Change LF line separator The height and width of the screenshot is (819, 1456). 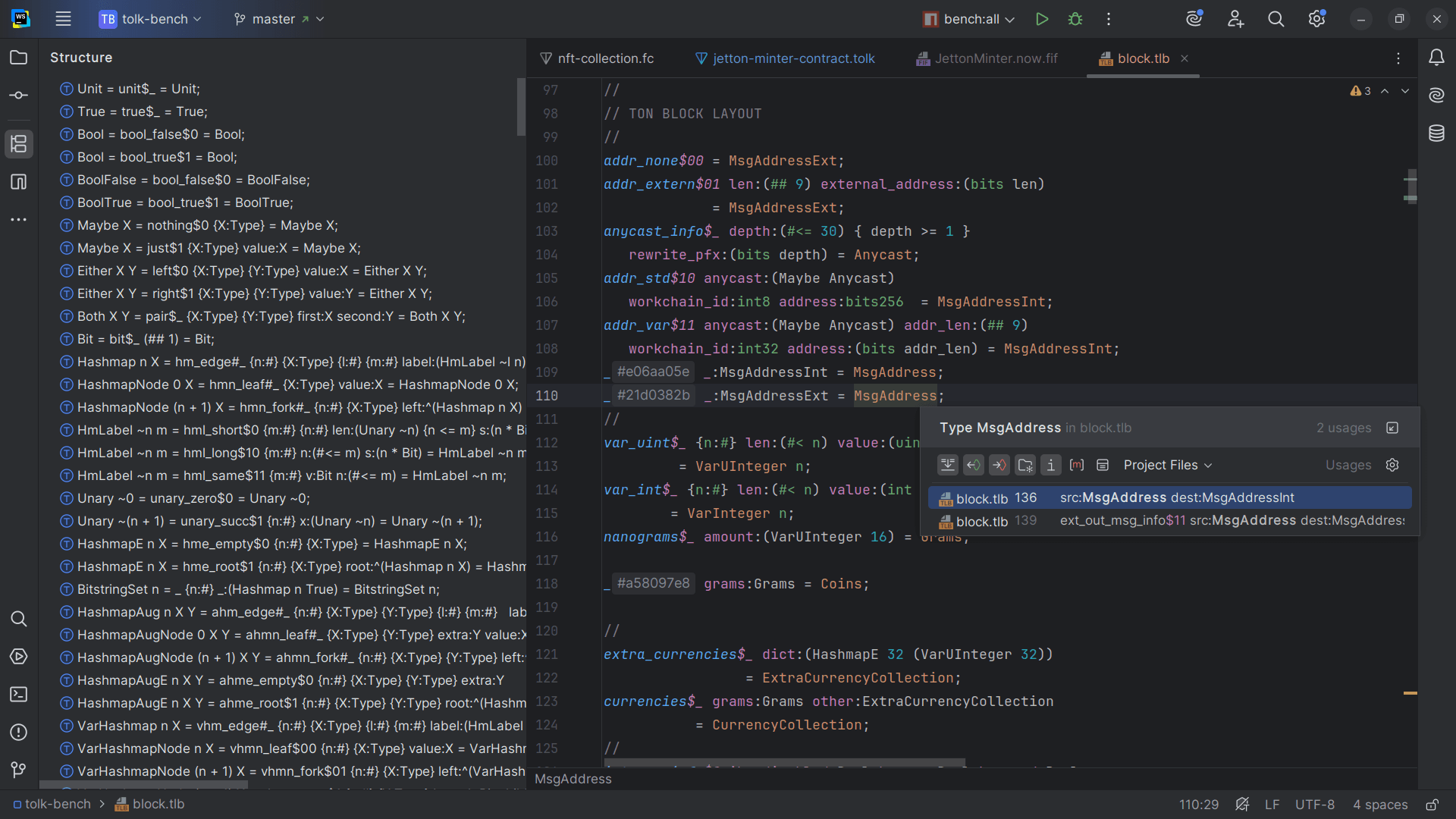1272,805
